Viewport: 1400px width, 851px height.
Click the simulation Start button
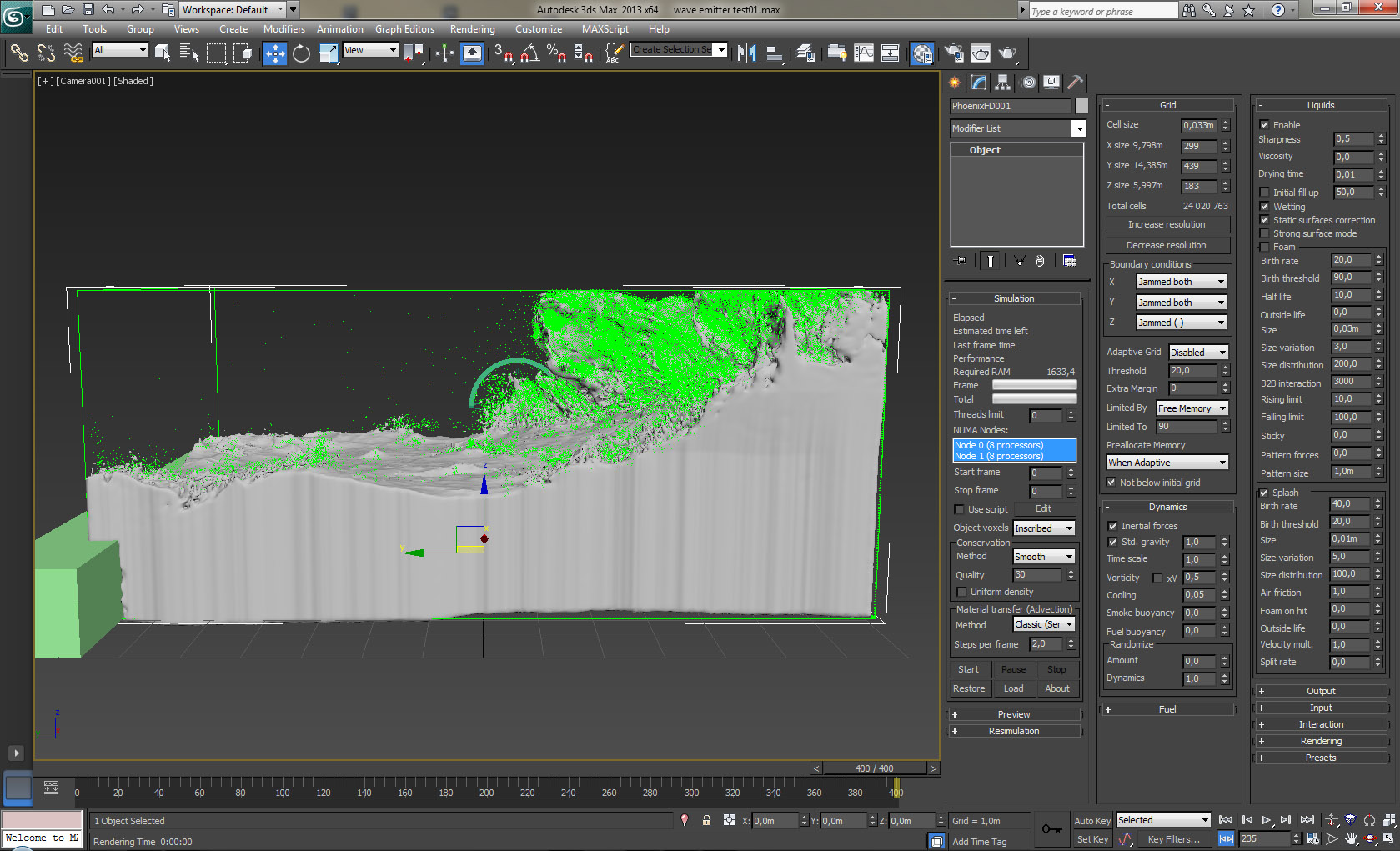(x=969, y=669)
